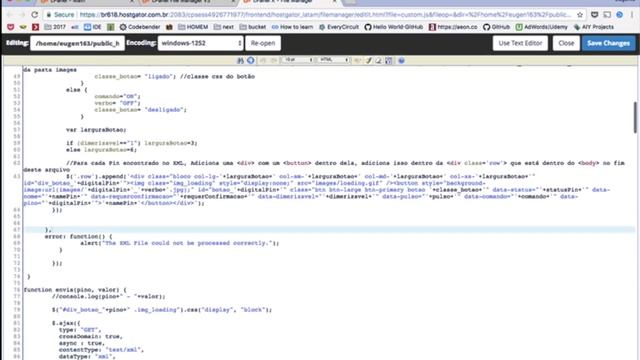This screenshot has height=360, width=640.
Task: Click the shield extension icon in Chrome
Action: [x=595, y=15]
